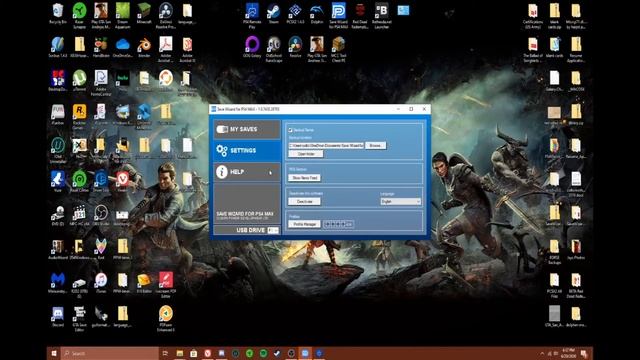Open PS4 Remote Play shortcut

tap(252, 16)
